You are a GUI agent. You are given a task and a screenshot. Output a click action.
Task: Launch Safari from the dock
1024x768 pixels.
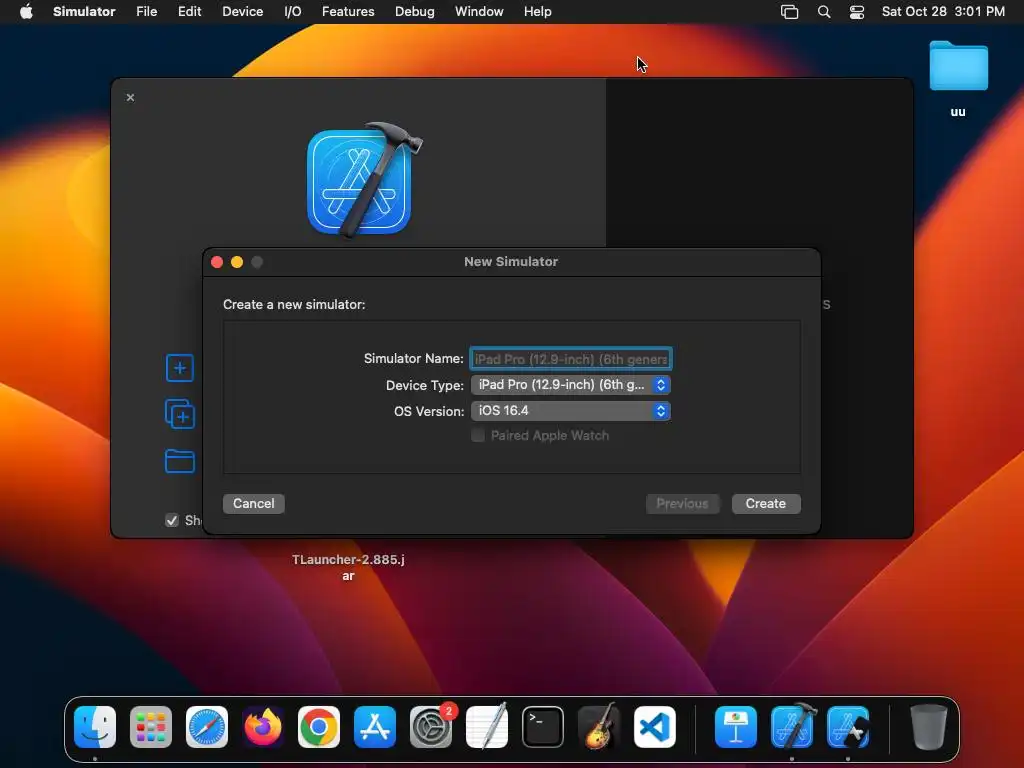(207, 727)
